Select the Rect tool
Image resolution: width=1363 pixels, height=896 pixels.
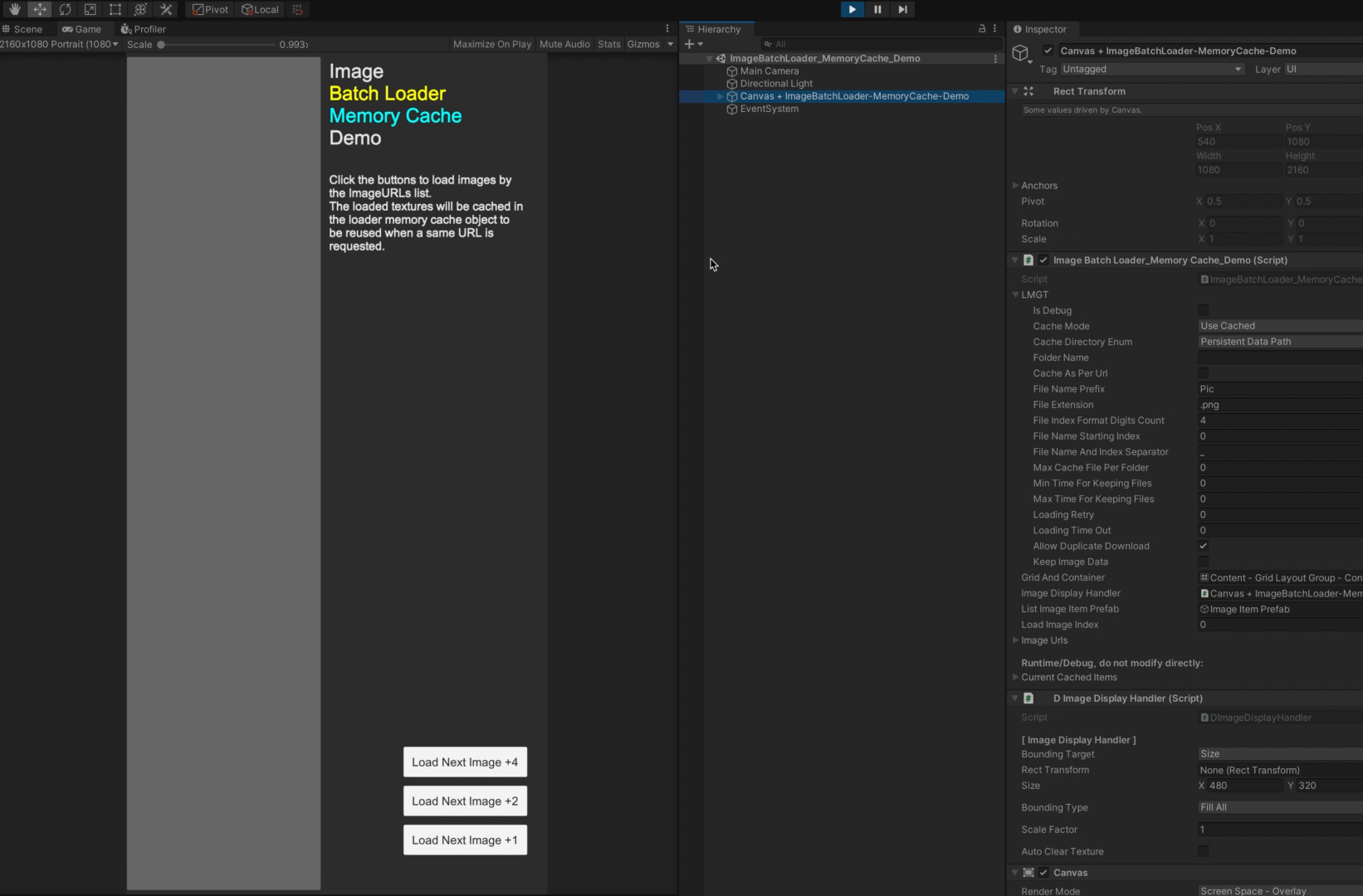[x=115, y=9]
